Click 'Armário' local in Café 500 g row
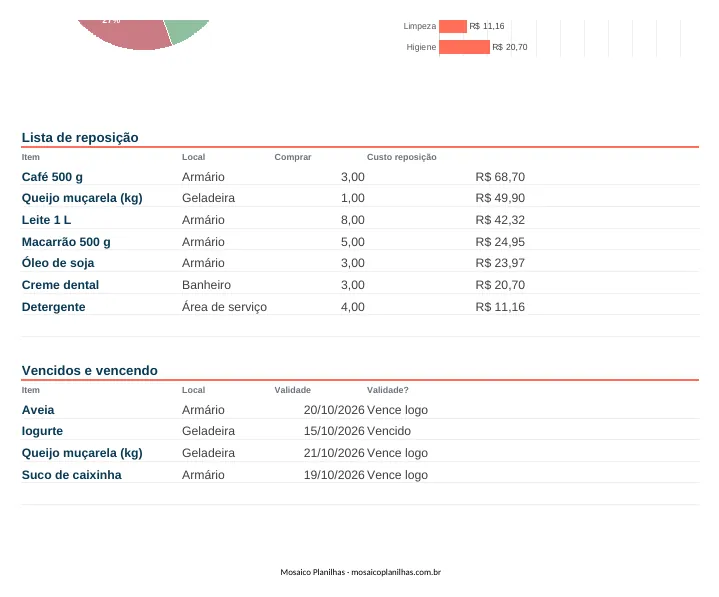The height and width of the screenshot is (597, 719). tap(203, 177)
